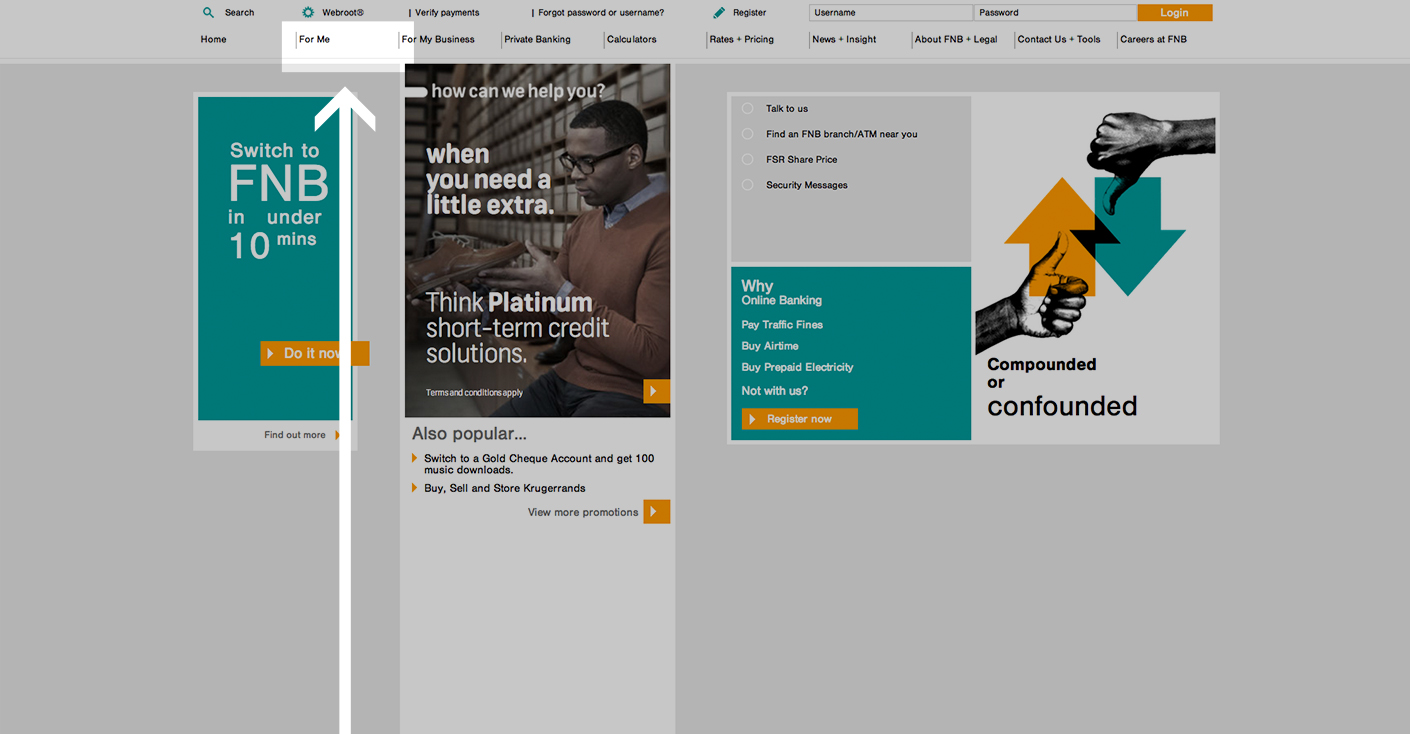Click the Search magnifier icon
Screen dimensions: 1410x734
(x=208, y=13)
